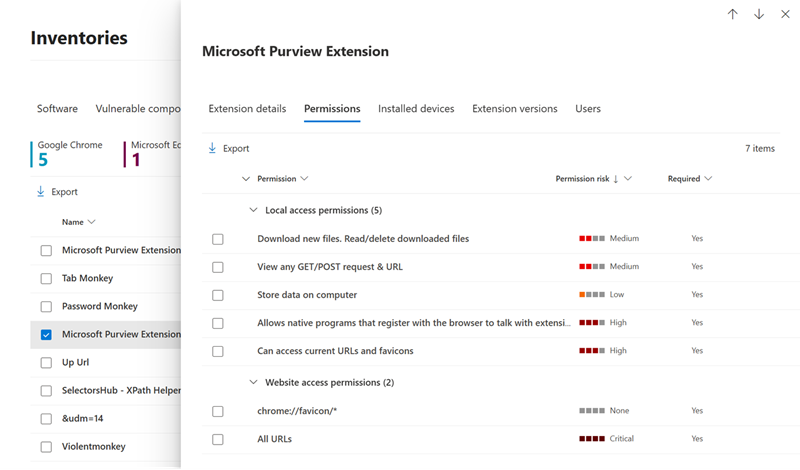This screenshot has width=800, height=470.
Task: Click the risk indicator for Allows native programs row
Action: point(592,323)
